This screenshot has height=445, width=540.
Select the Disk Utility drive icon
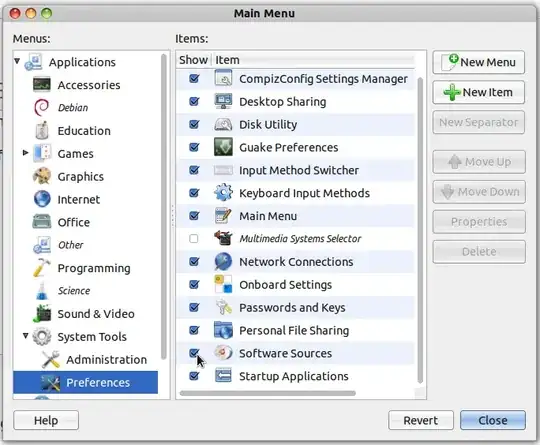(x=223, y=124)
